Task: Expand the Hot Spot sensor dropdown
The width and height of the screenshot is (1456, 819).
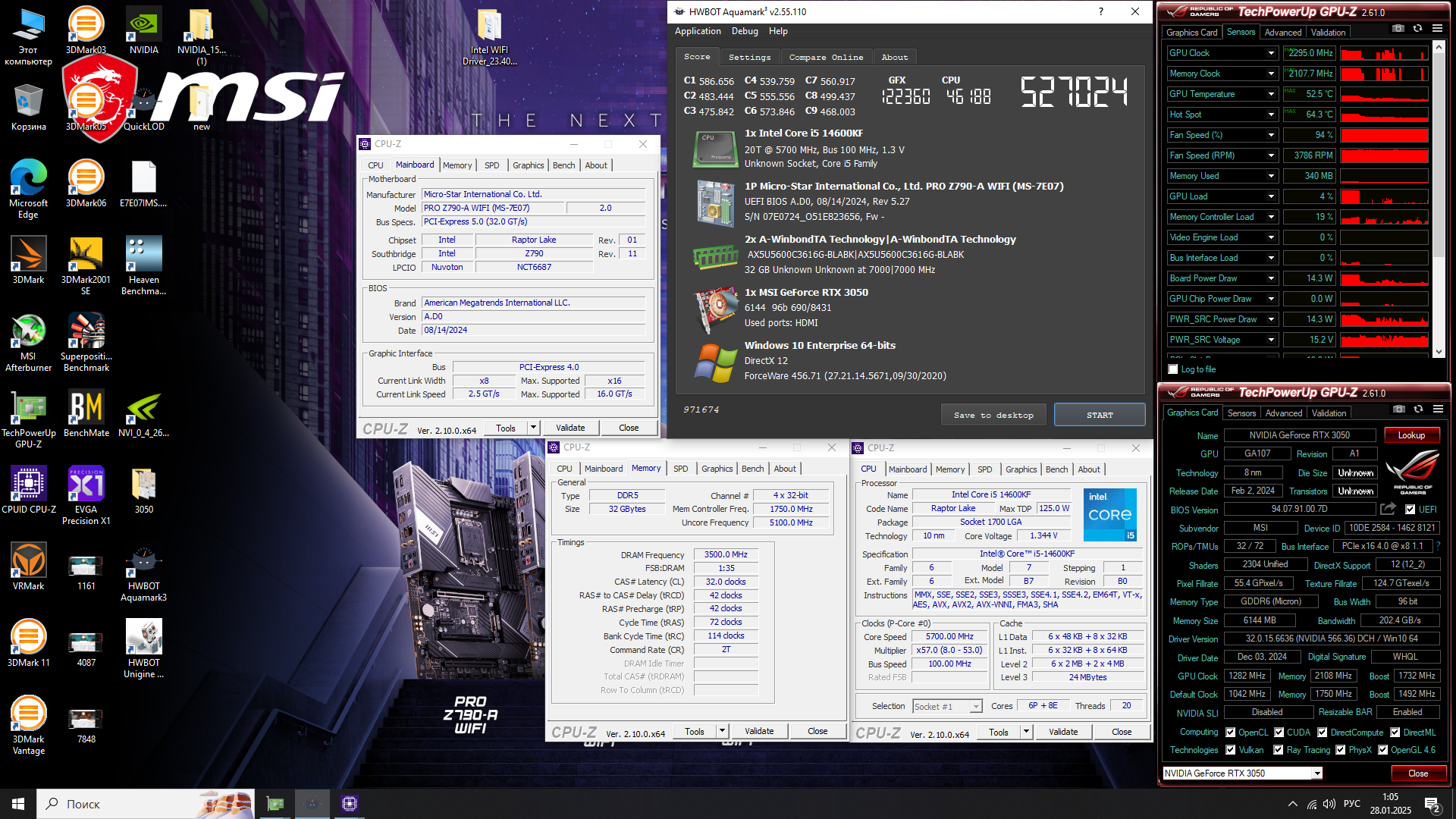Action: coord(1271,115)
